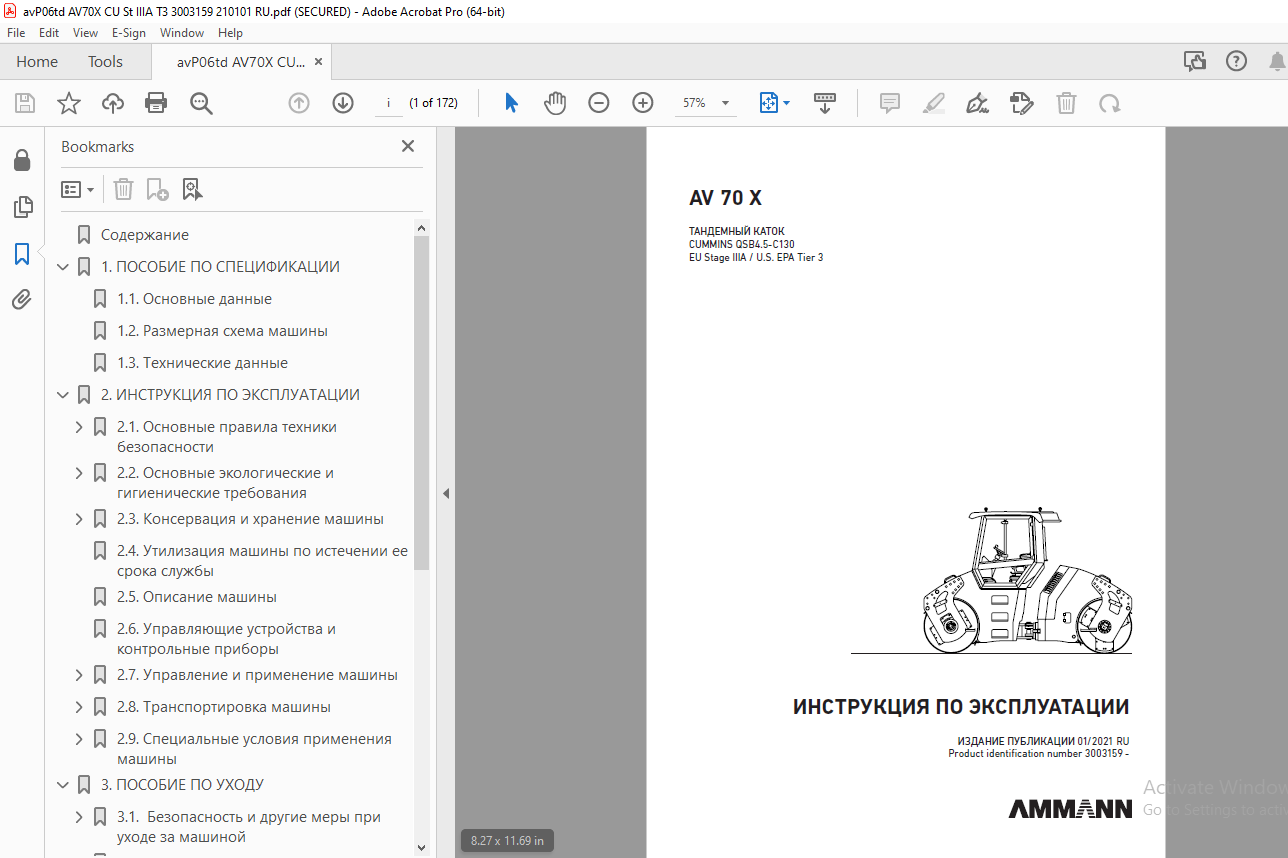Click the page number input field
The height and width of the screenshot is (858, 1288).
tap(388, 103)
